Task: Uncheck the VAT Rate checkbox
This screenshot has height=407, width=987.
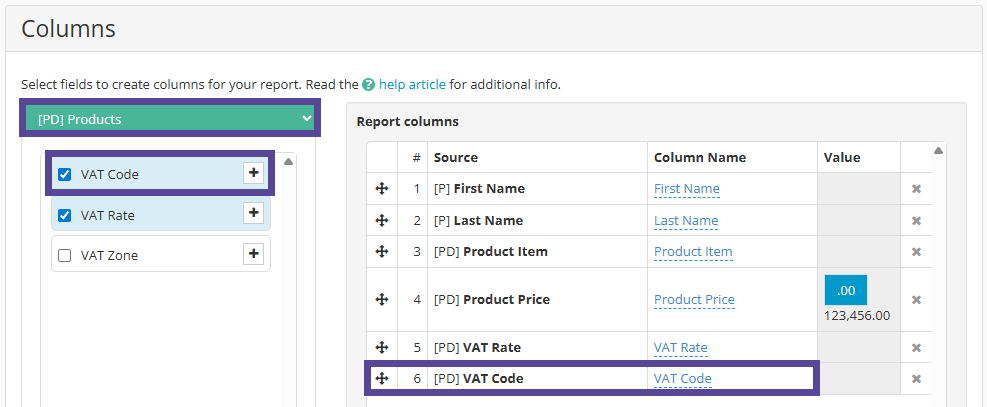Action: (65, 215)
